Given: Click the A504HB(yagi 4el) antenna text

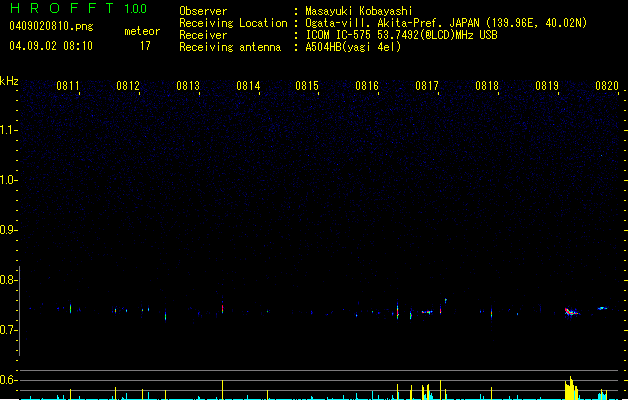Looking at the screenshot, I should coord(353,47).
